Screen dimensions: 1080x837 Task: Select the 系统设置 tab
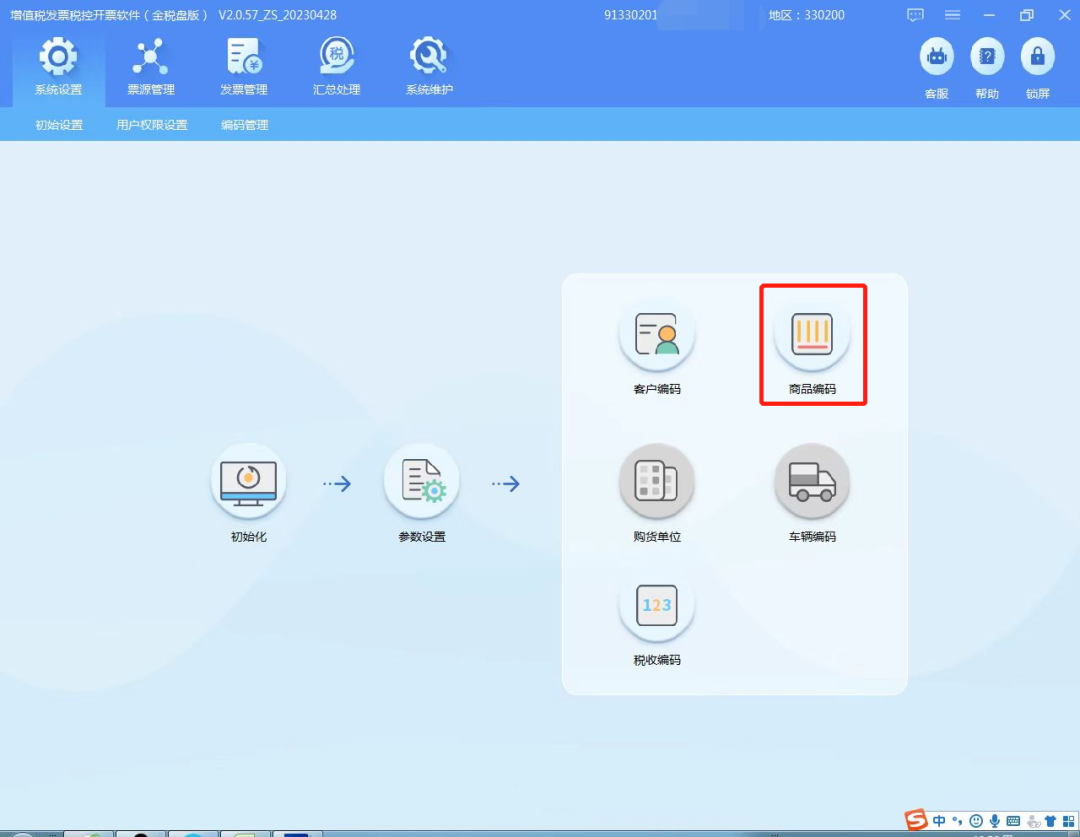[58, 68]
